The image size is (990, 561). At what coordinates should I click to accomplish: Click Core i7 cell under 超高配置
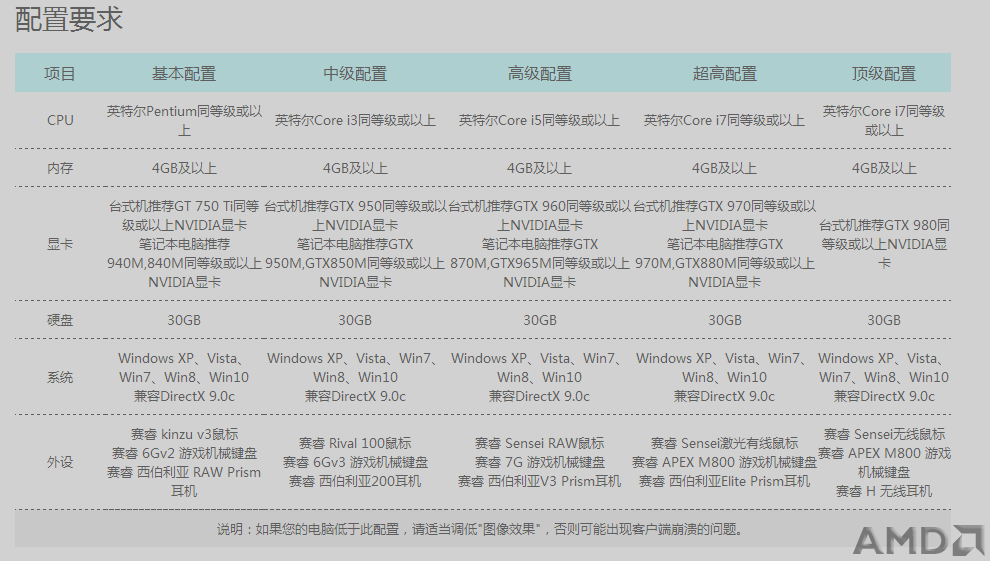tap(724, 120)
